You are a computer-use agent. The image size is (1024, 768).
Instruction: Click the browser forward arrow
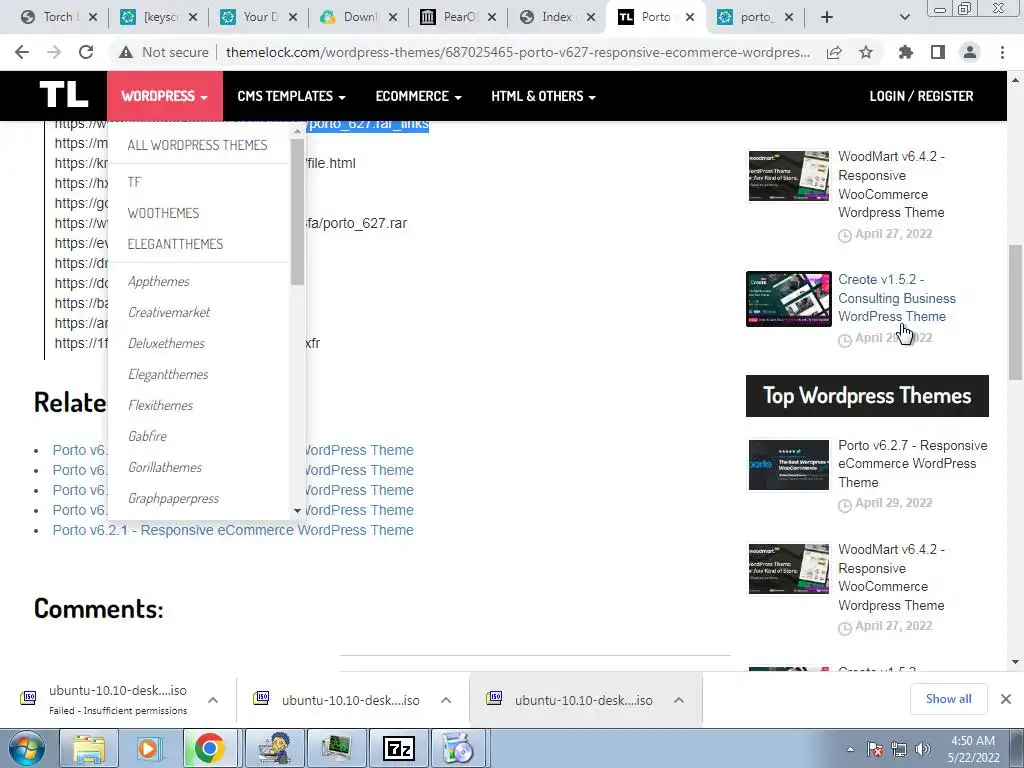pos(54,52)
